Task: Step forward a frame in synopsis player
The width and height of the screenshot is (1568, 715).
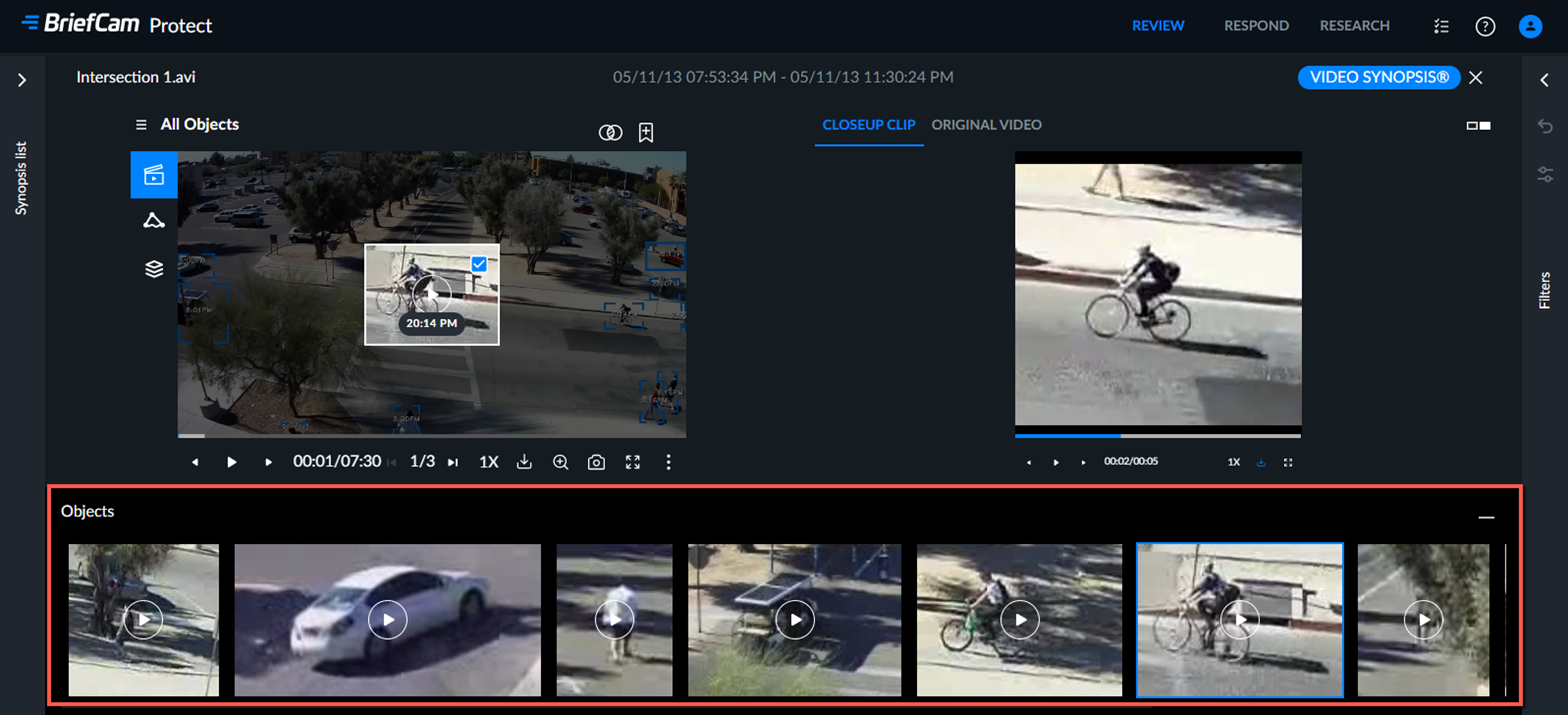Action: click(268, 462)
